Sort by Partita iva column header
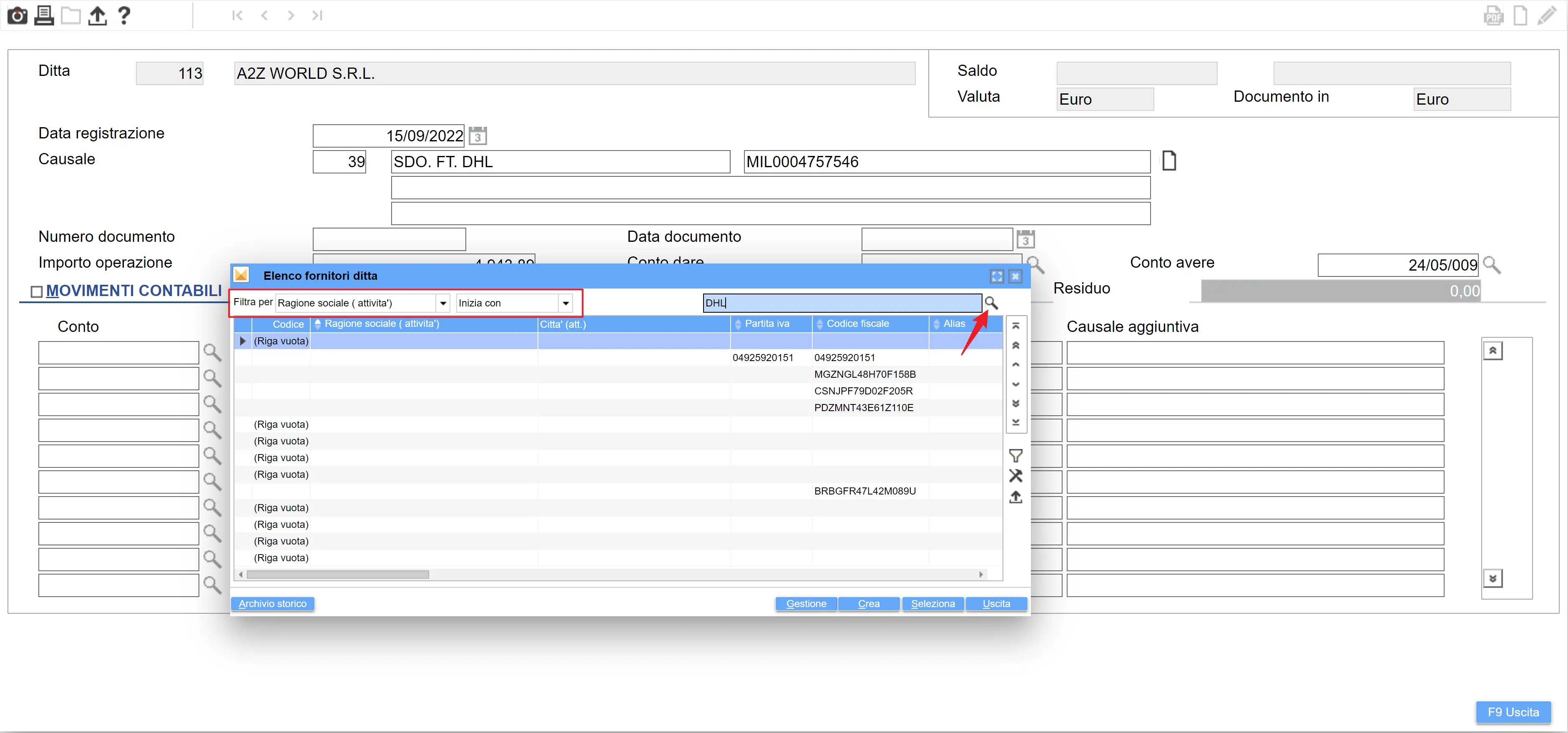Image resolution: width=1568 pixels, height=733 pixels. pos(767,324)
